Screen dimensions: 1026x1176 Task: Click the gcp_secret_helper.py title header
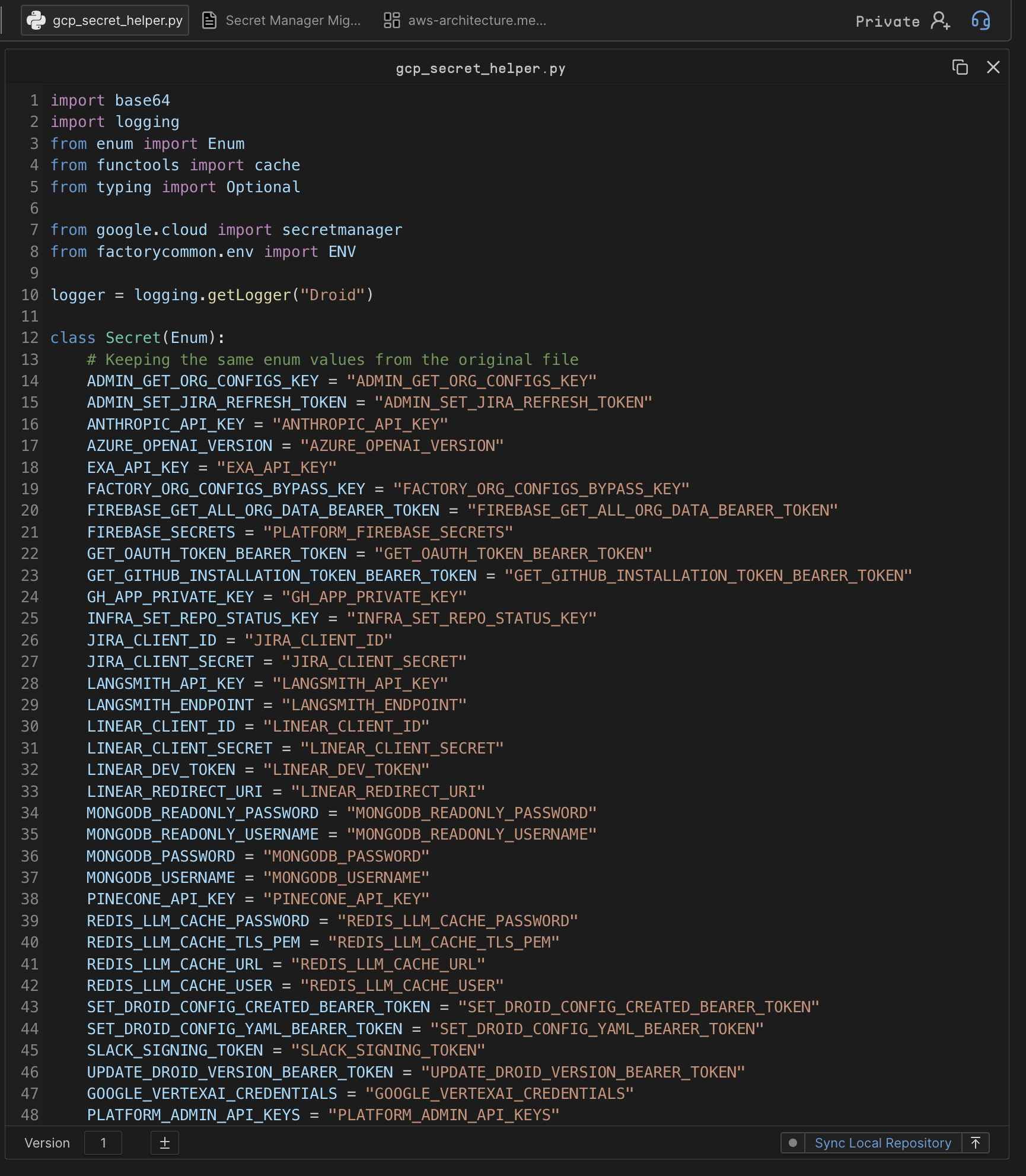coord(480,68)
